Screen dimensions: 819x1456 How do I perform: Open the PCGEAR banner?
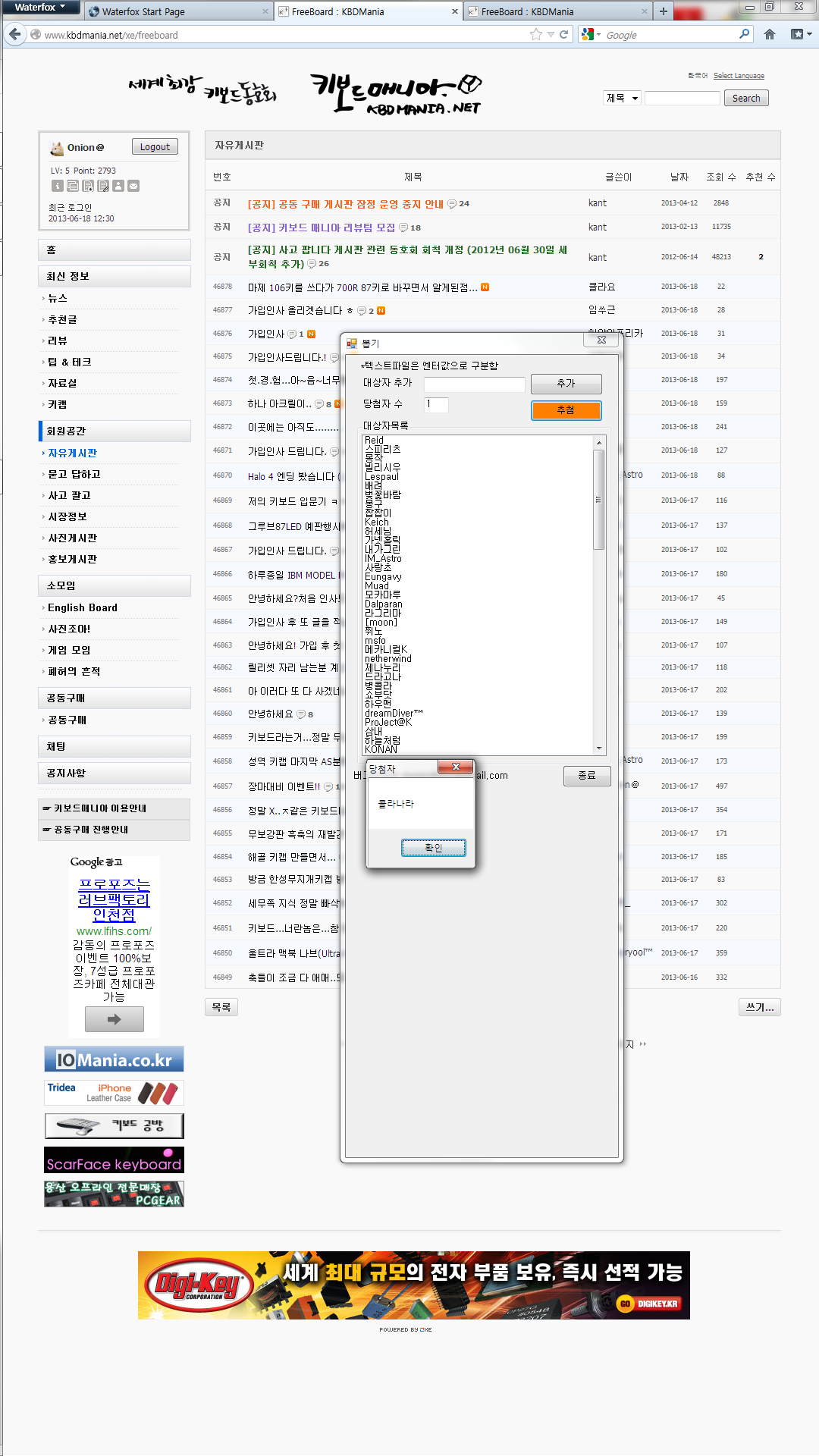[x=114, y=1194]
